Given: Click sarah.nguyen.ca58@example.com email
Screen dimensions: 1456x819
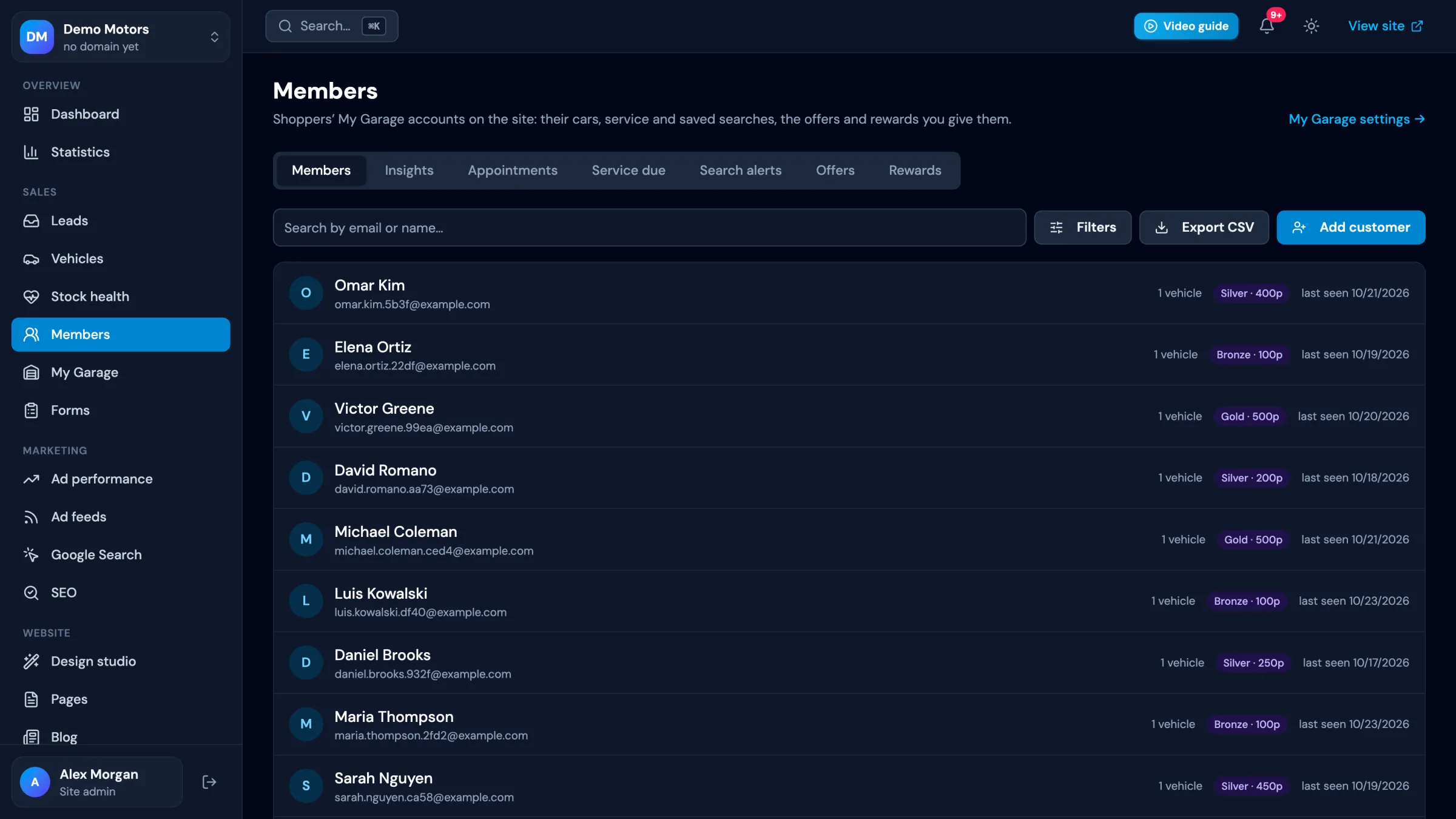Looking at the screenshot, I should [424, 798].
